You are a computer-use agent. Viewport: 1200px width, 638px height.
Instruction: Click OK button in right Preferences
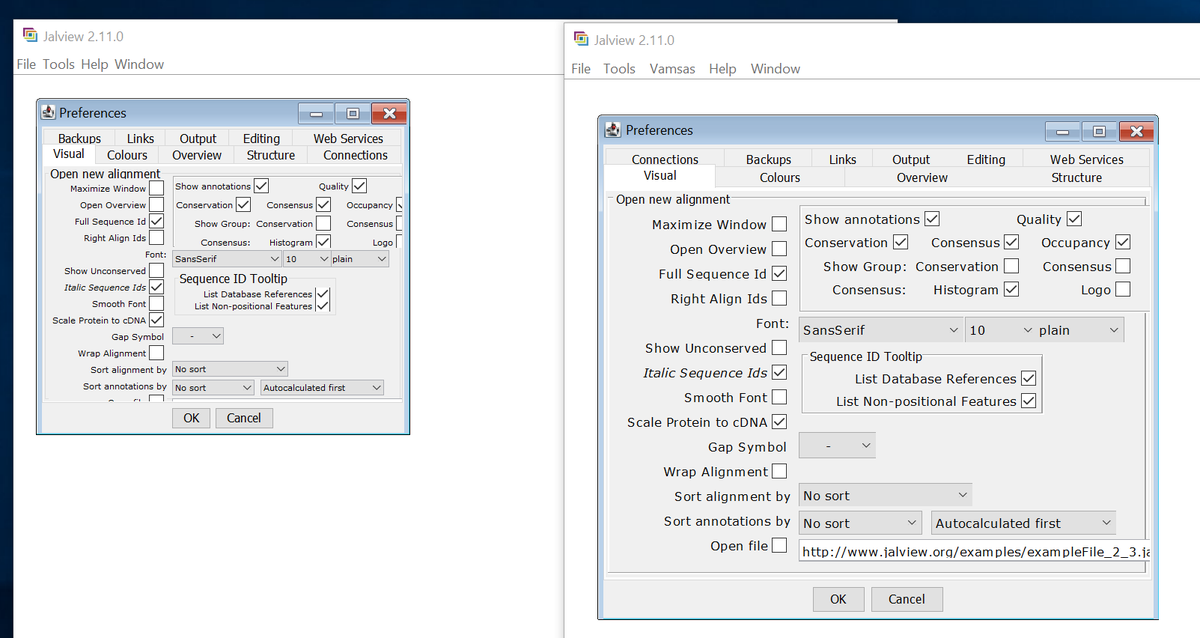(838, 599)
